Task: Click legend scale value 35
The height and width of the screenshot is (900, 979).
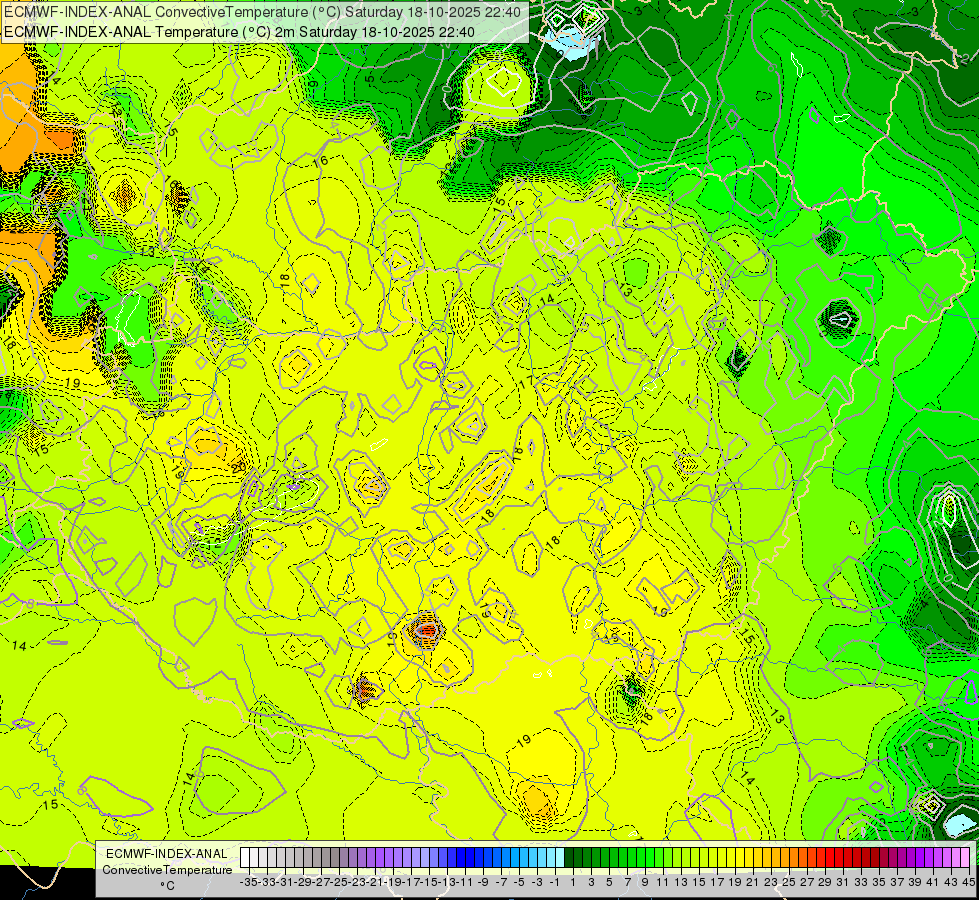Action: click(879, 883)
